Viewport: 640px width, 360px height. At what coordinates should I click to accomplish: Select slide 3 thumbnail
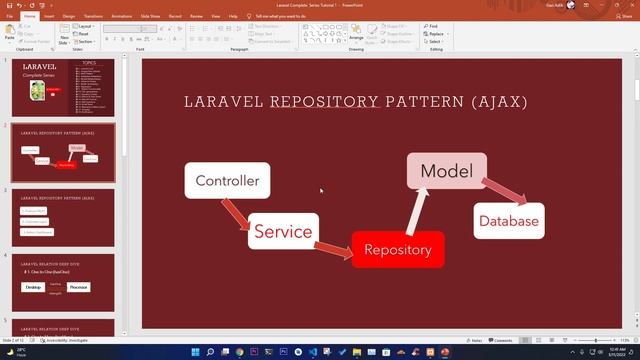tap(63, 218)
